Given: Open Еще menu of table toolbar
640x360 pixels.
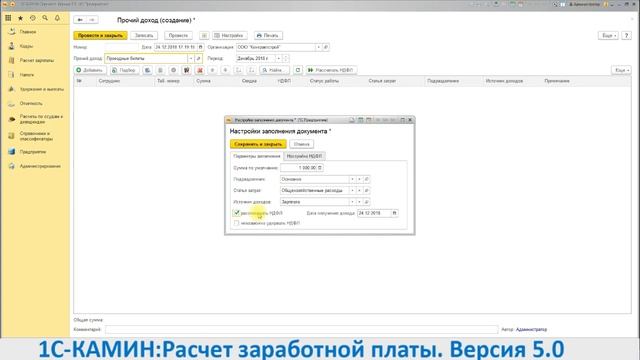Looking at the screenshot, I should click(621, 70).
